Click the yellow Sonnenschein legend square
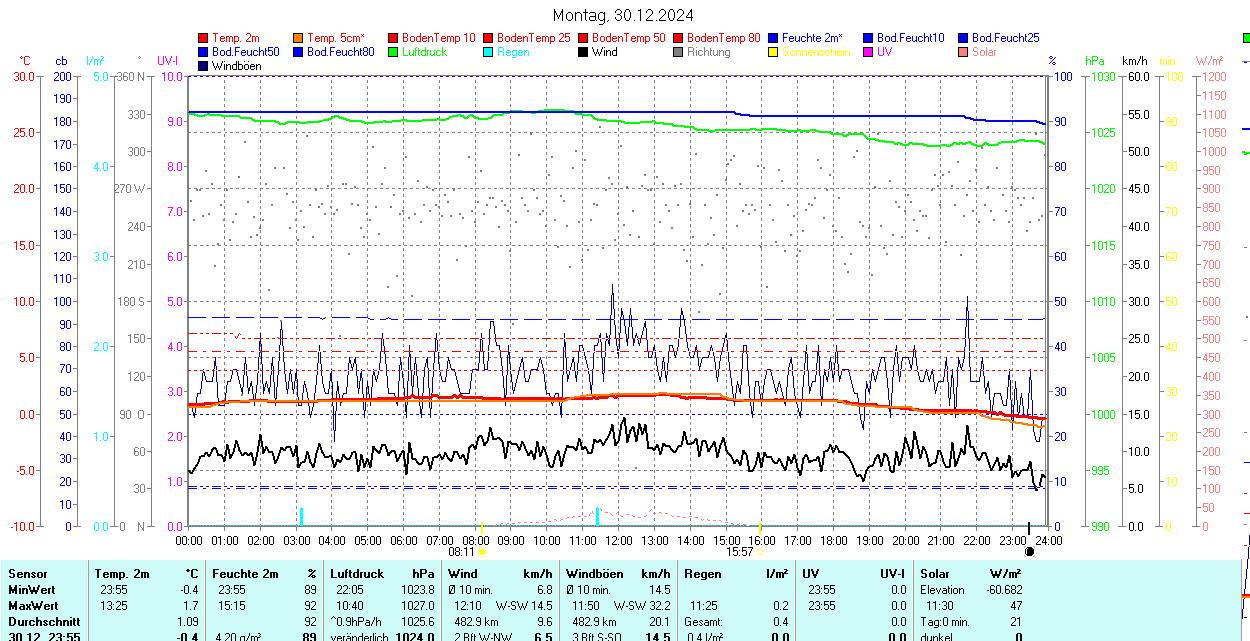 [x=773, y=52]
